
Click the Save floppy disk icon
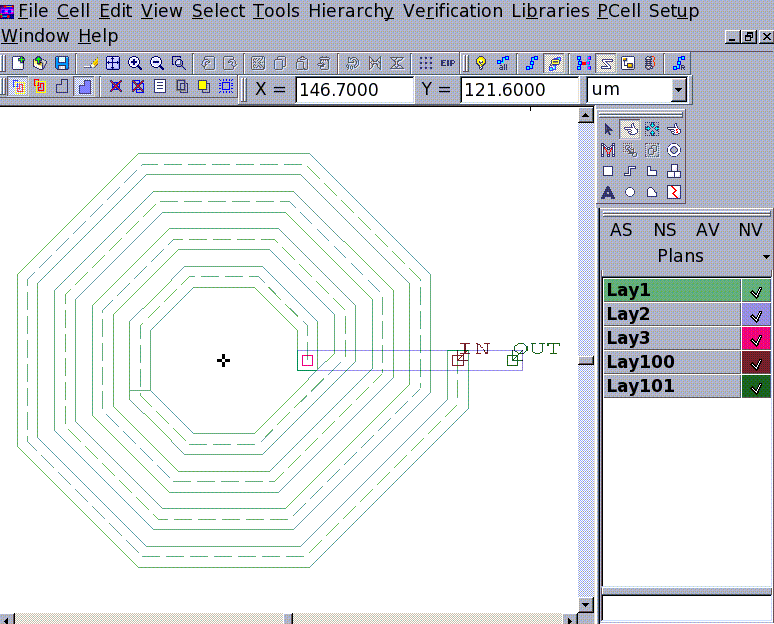point(62,63)
